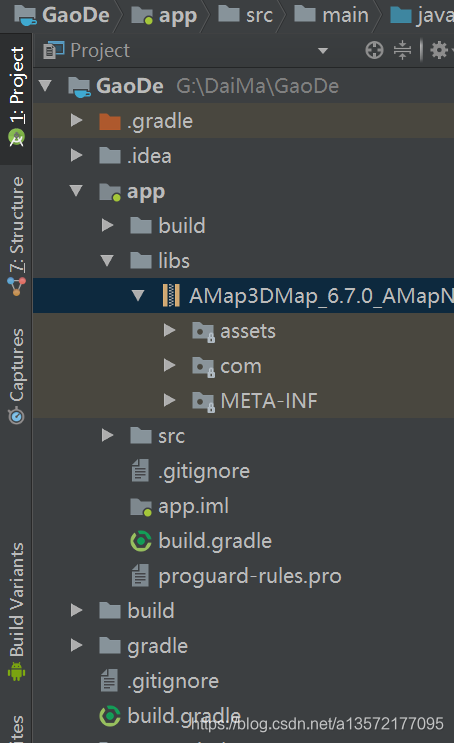Select root build.gradle Gradle icon
Viewport: 454px width, 743px height.
coord(110,716)
